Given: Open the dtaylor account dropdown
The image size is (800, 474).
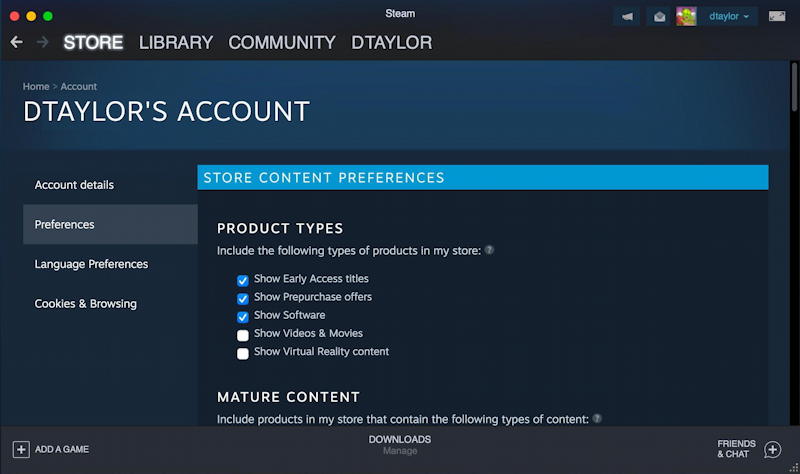Looking at the screenshot, I should (729, 16).
